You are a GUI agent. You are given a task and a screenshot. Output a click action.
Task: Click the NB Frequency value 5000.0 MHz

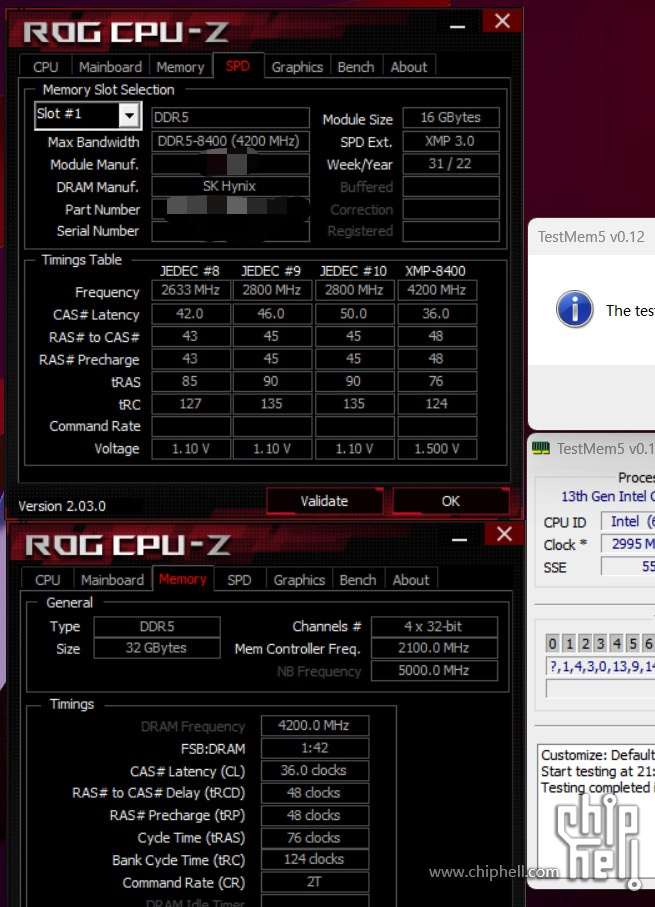pos(434,670)
